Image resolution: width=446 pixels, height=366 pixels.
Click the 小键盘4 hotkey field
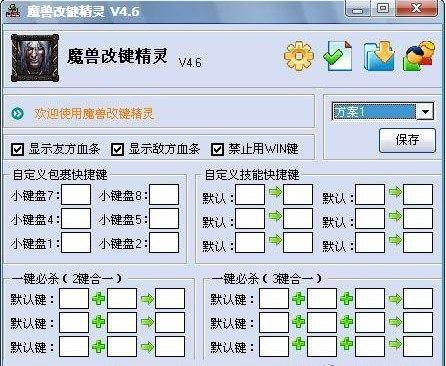(x=76, y=218)
